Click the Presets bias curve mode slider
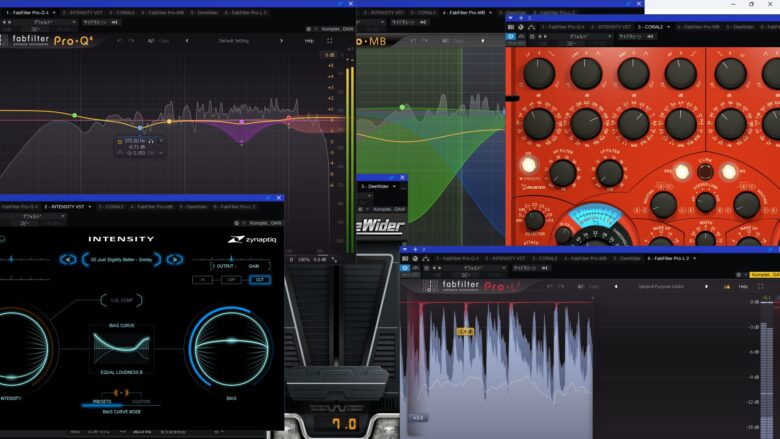 99,404
